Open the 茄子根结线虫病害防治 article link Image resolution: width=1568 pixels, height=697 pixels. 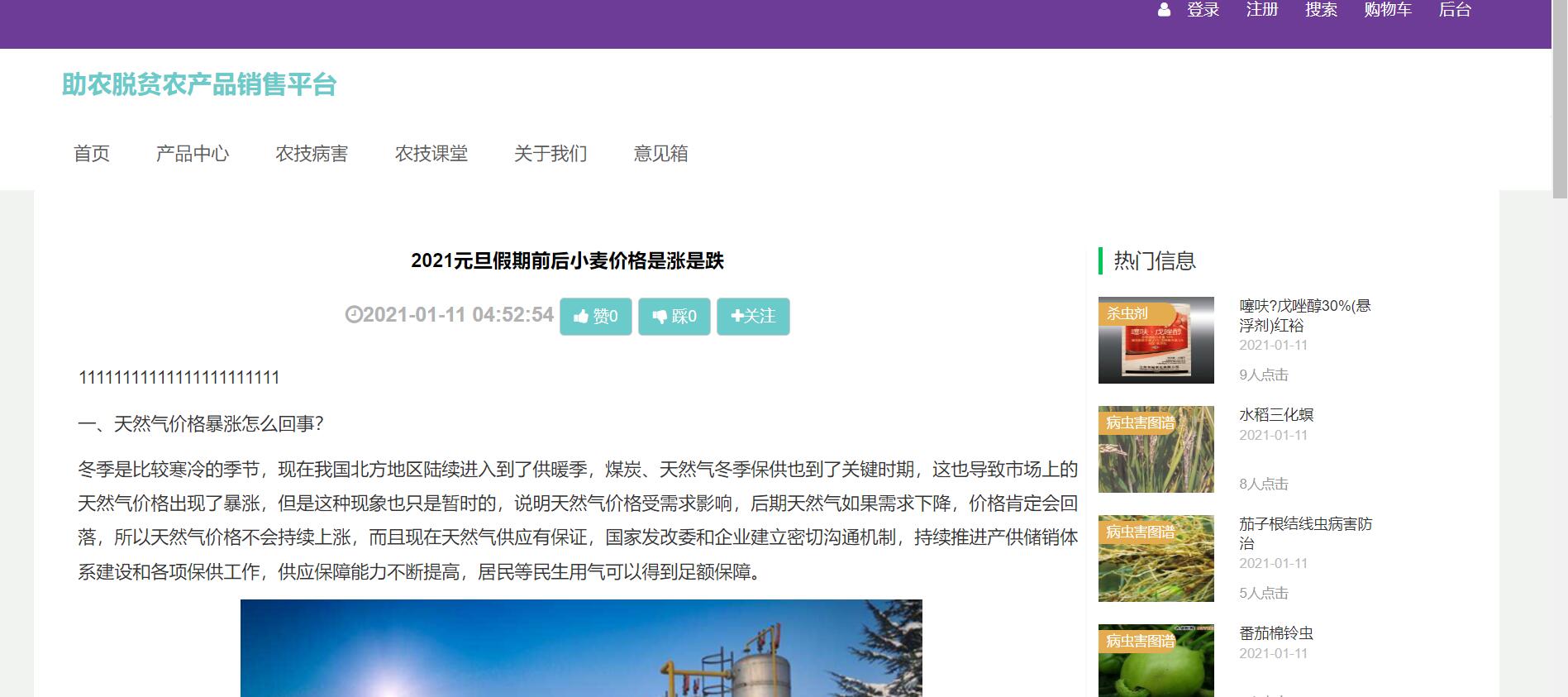[x=1305, y=534]
